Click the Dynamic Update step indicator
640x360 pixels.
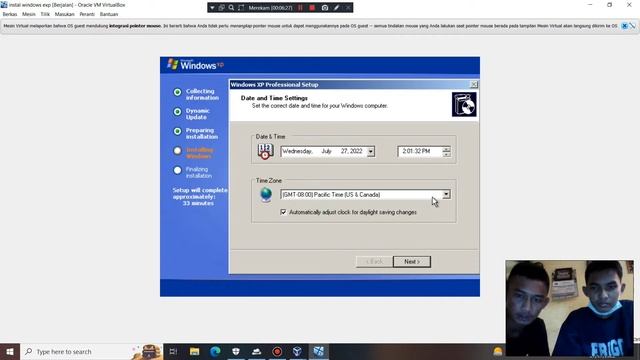[177, 111]
